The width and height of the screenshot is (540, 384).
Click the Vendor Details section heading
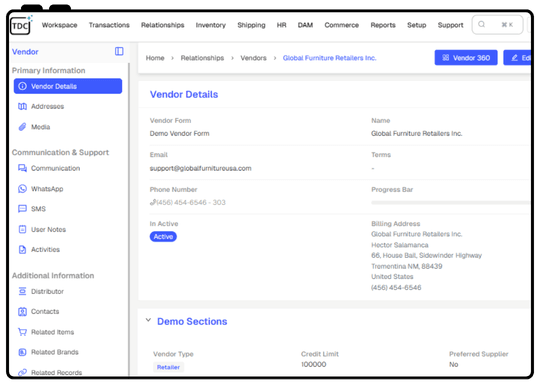pos(184,94)
